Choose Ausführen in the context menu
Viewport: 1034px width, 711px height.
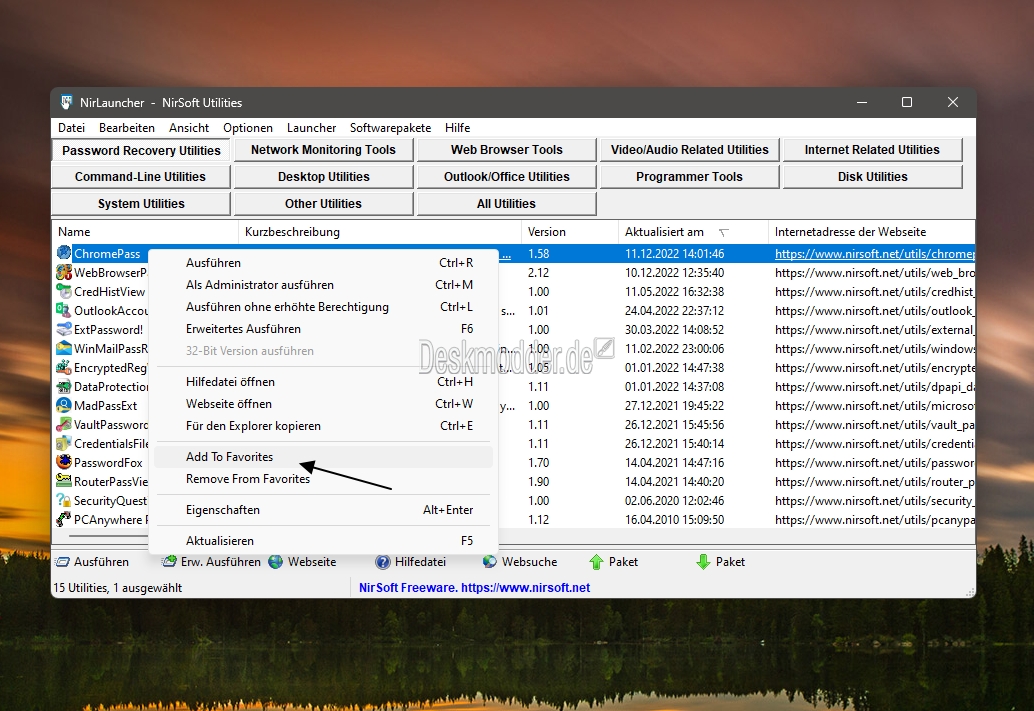click(323, 263)
